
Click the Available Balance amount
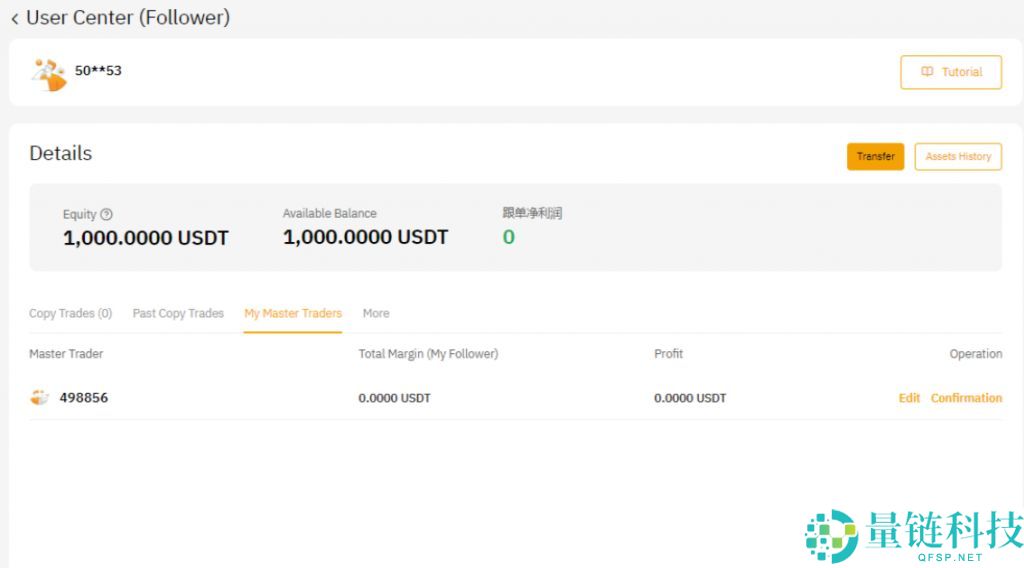pyautogui.click(x=365, y=237)
